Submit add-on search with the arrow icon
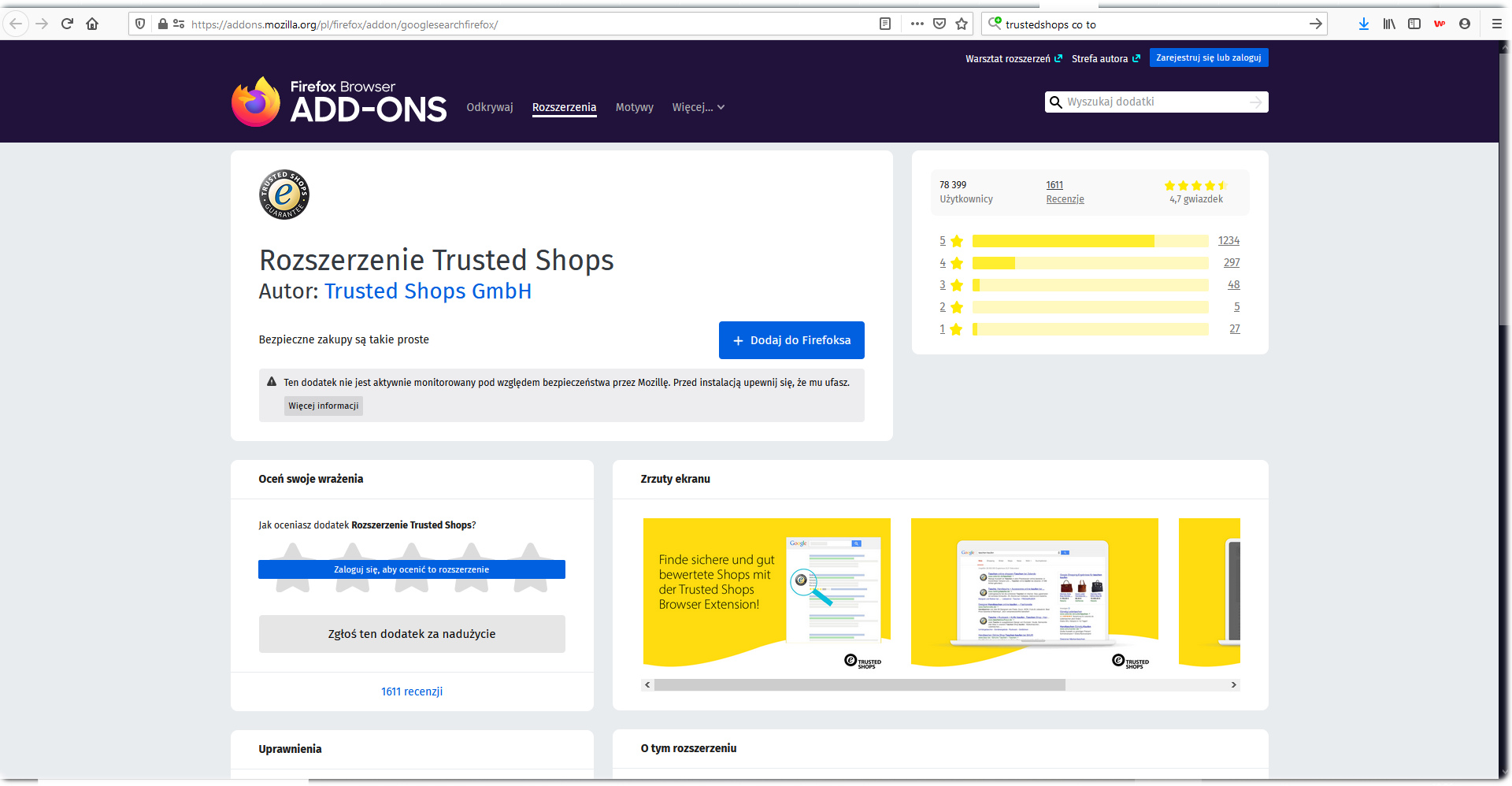1512x786 pixels. (1256, 102)
